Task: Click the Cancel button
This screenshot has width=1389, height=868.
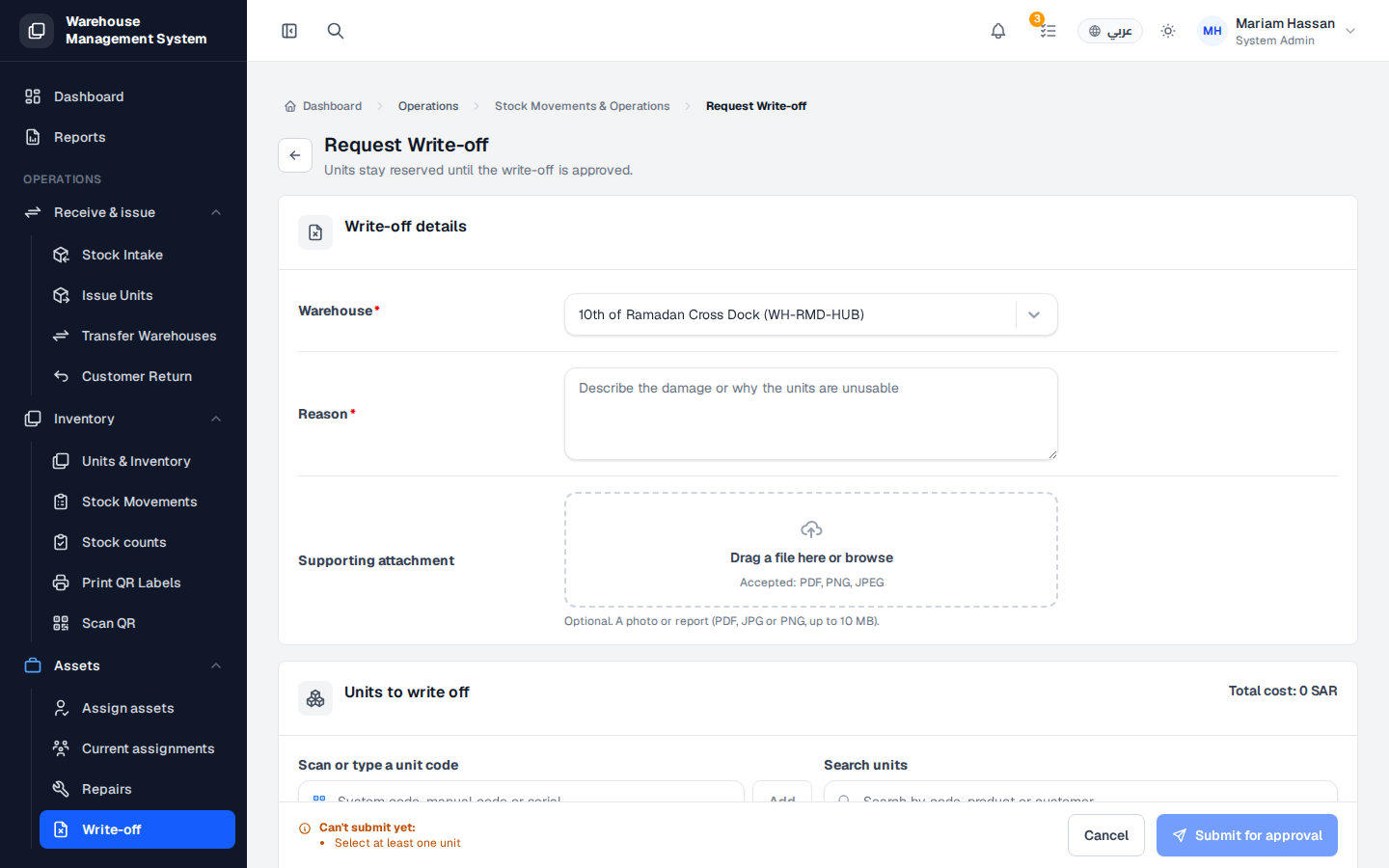Action: coord(1106,835)
